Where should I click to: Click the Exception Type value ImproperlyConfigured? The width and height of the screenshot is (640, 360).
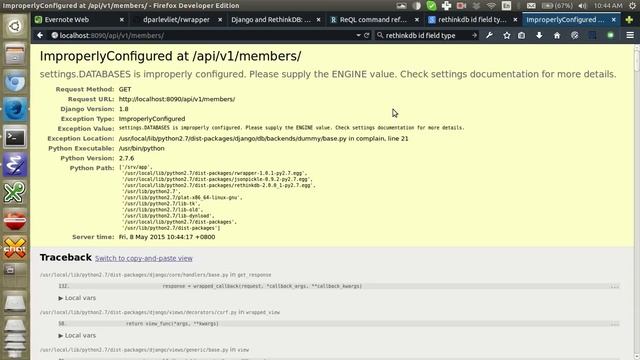click(x=152, y=119)
